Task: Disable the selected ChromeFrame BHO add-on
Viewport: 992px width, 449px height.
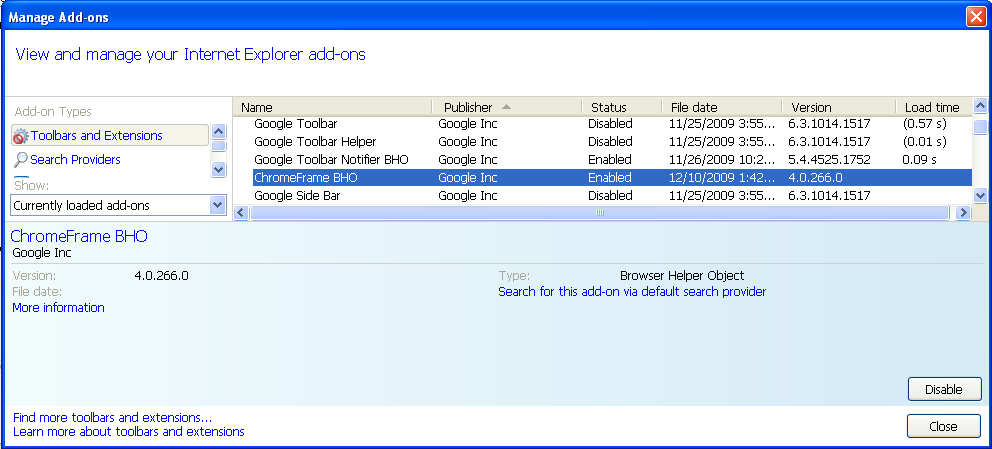Action: 945,390
